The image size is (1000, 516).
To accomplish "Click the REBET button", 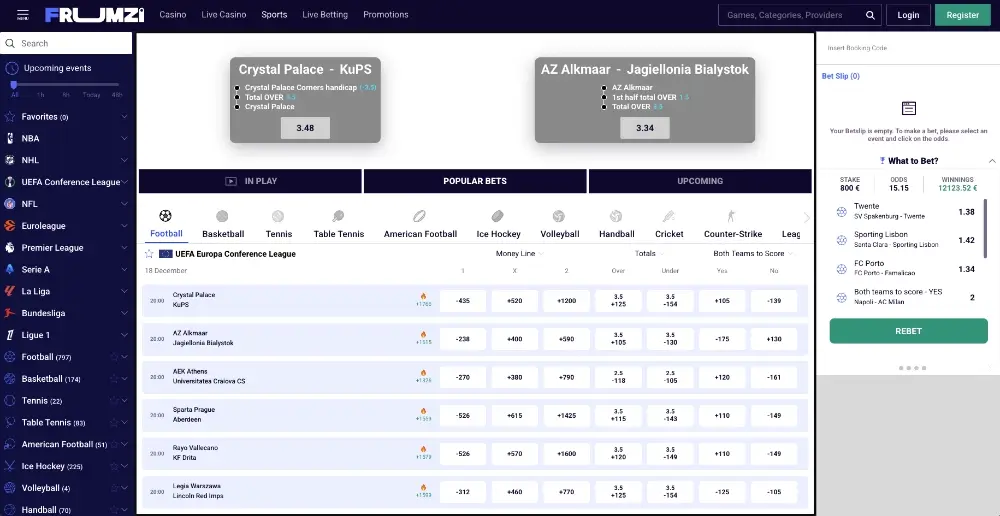I will pyautogui.click(x=908, y=331).
